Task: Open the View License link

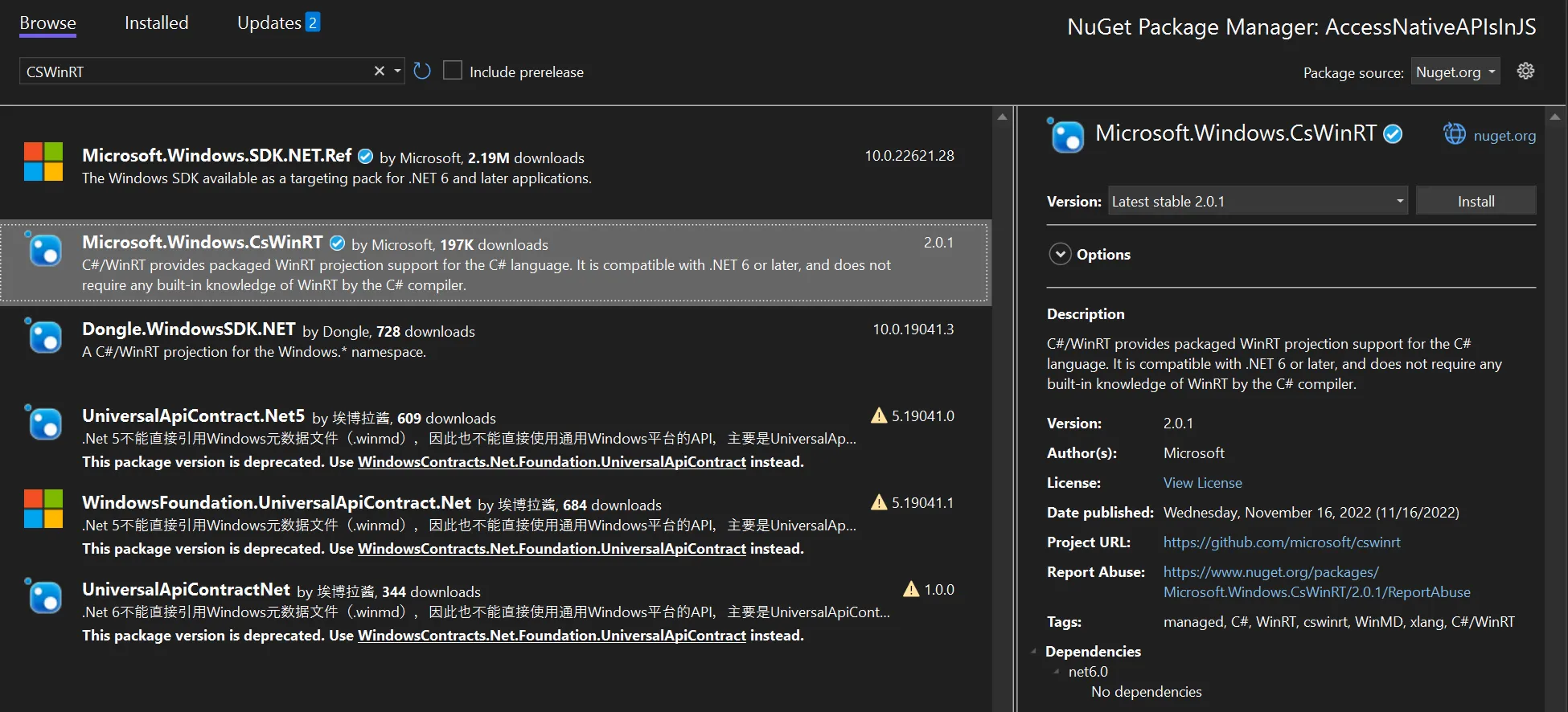Action: pos(1202,482)
